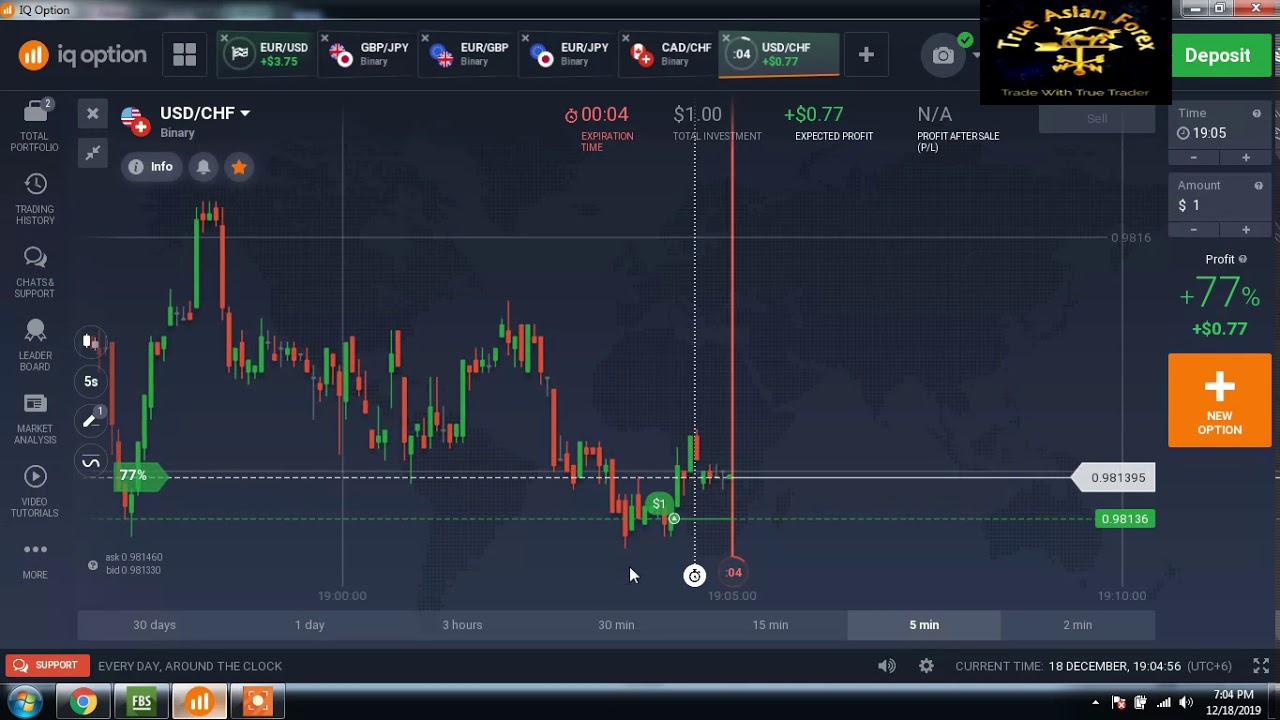The image size is (1280, 720).
Task: Open Video Tutorials
Action: 35,491
